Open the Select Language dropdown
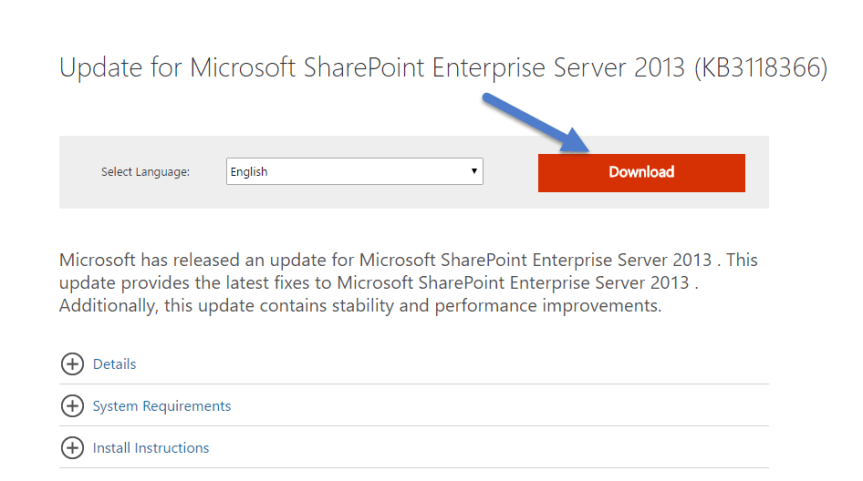This screenshot has height=481, width=863. click(354, 172)
